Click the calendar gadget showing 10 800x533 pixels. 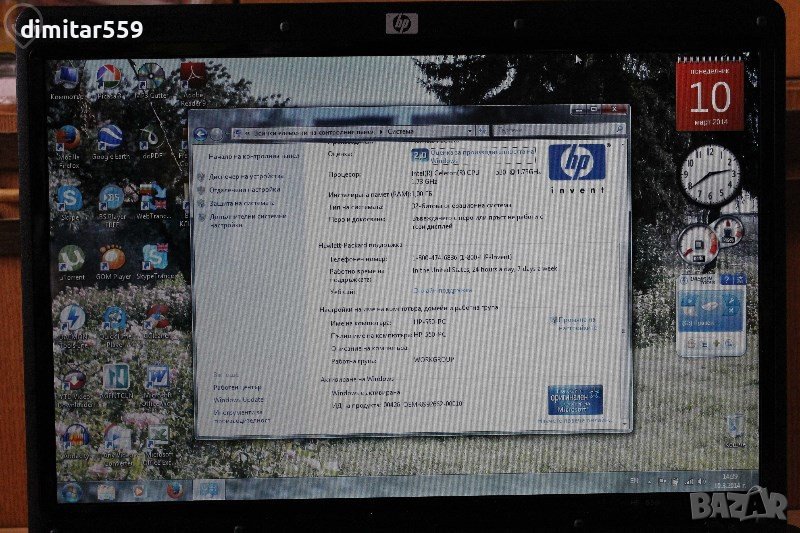(x=709, y=96)
